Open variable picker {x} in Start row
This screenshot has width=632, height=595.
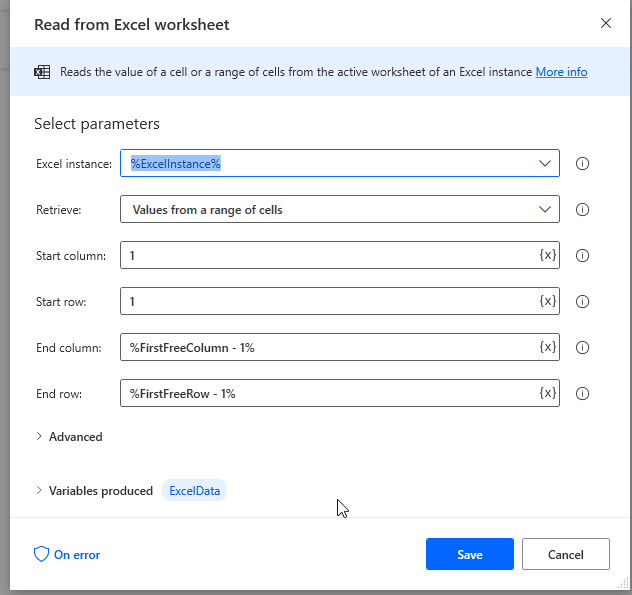tap(547, 301)
